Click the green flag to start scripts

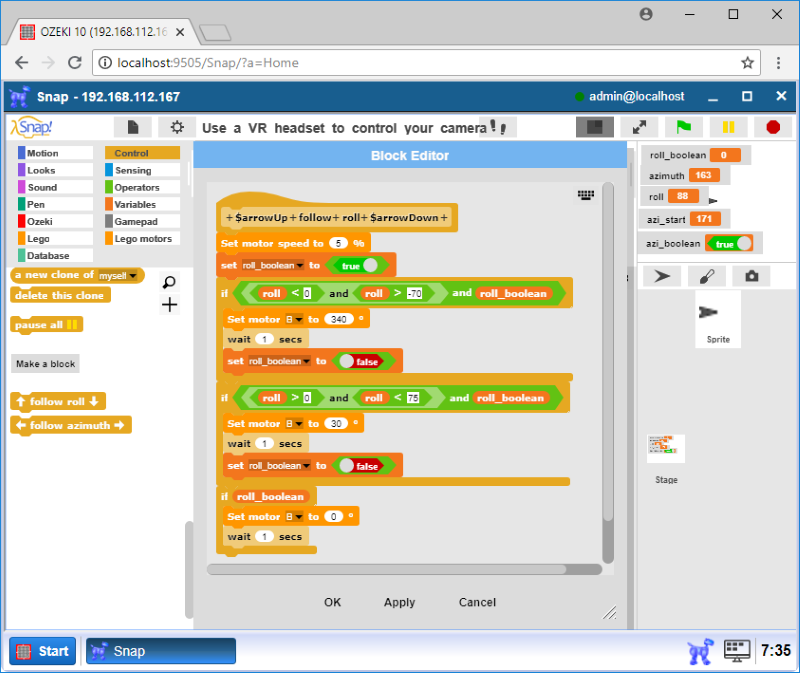(684, 127)
